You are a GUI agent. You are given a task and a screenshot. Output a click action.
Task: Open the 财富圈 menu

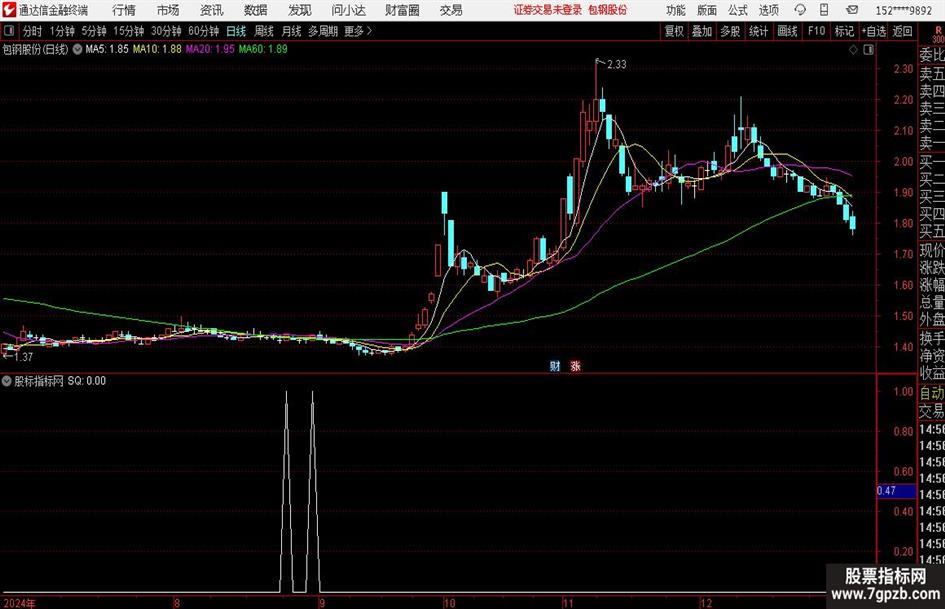(x=402, y=10)
